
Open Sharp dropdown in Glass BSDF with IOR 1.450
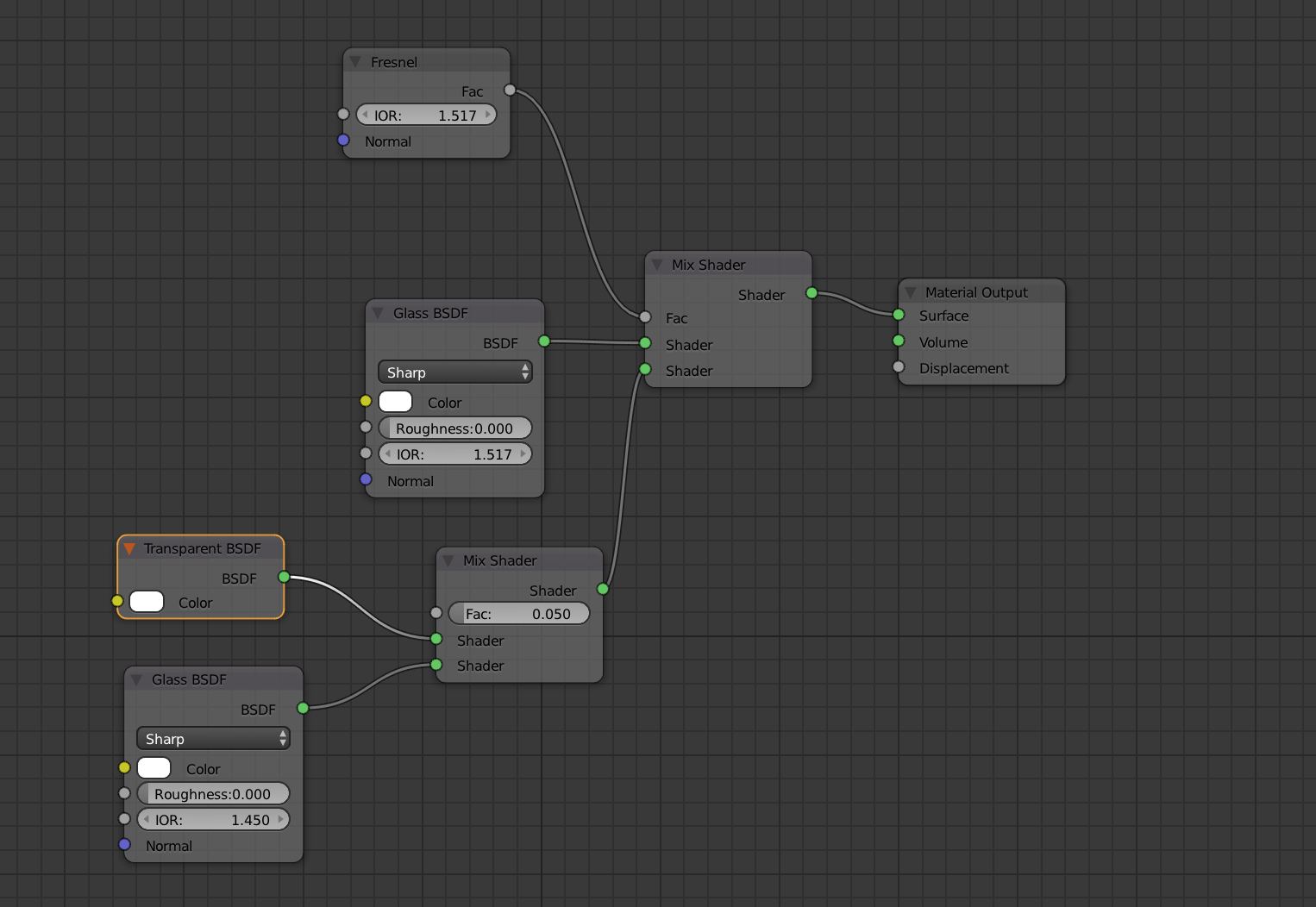213,739
